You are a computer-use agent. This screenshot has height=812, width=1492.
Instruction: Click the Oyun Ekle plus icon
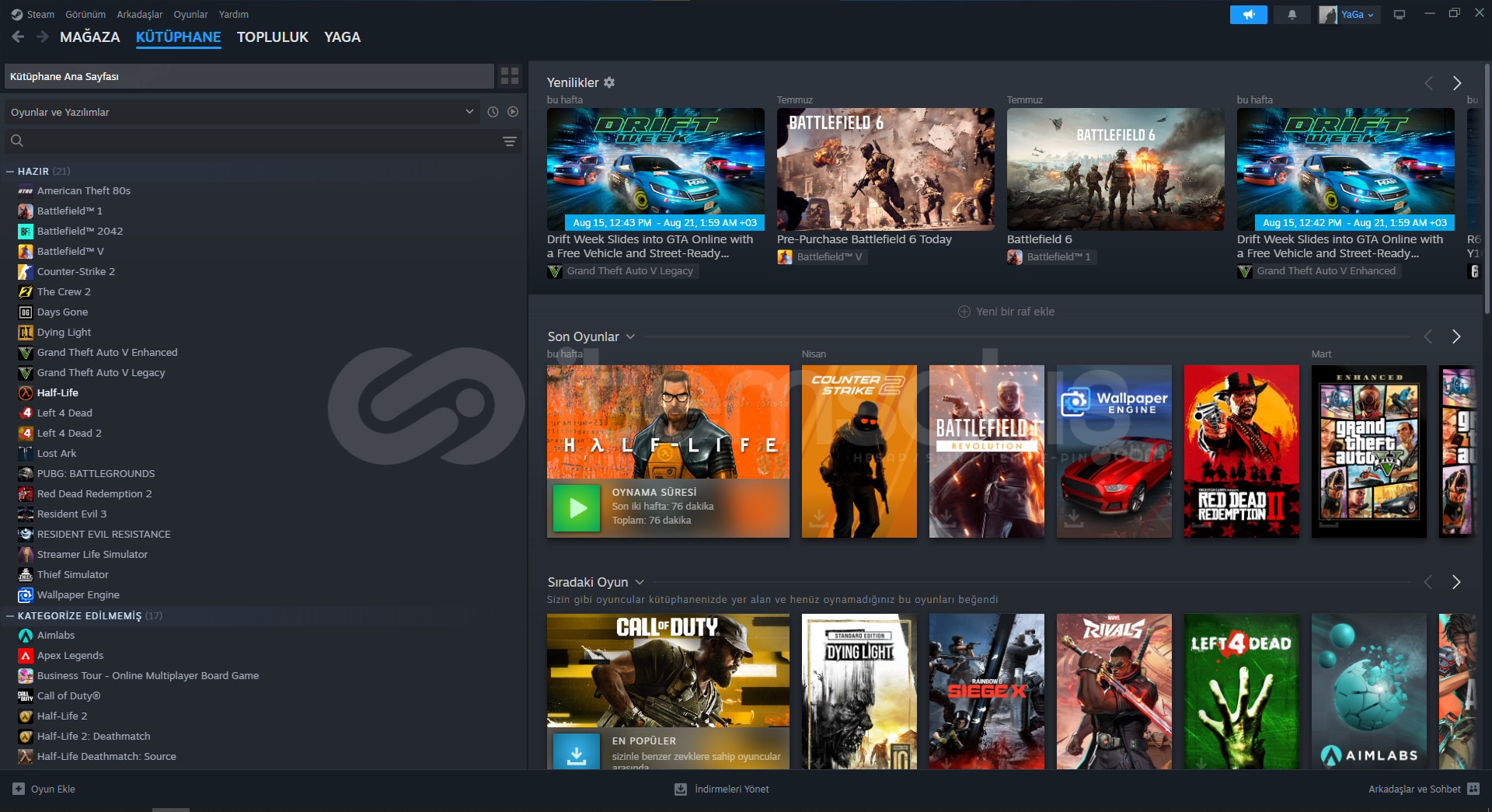19,789
